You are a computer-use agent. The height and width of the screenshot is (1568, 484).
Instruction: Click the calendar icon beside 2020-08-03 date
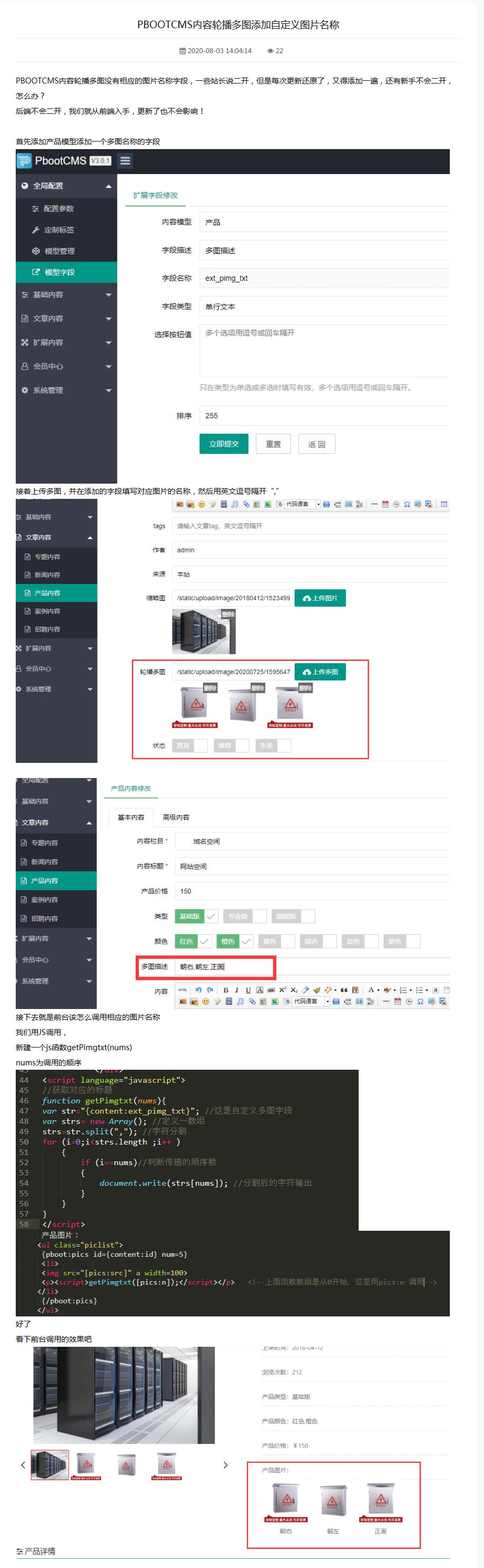point(182,51)
